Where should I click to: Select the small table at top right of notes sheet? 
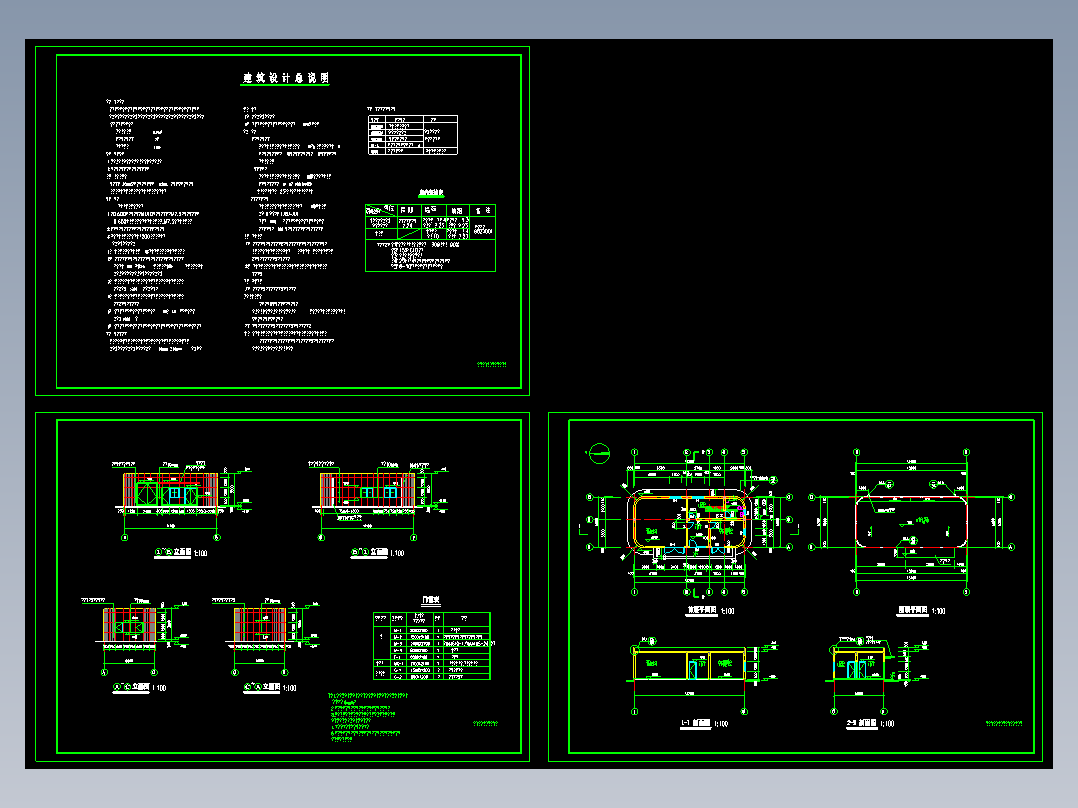pyautogui.click(x=413, y=135)
